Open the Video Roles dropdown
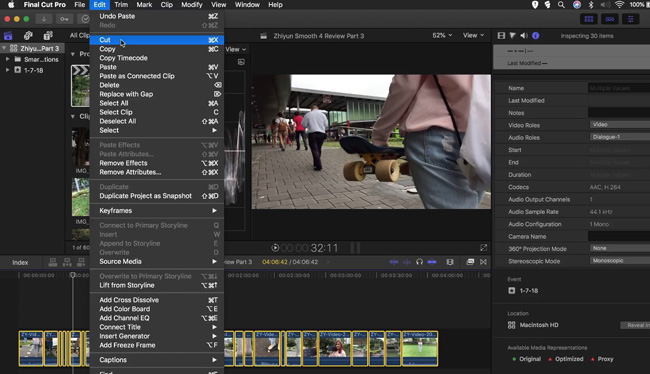650x374 pixels. 620,125
